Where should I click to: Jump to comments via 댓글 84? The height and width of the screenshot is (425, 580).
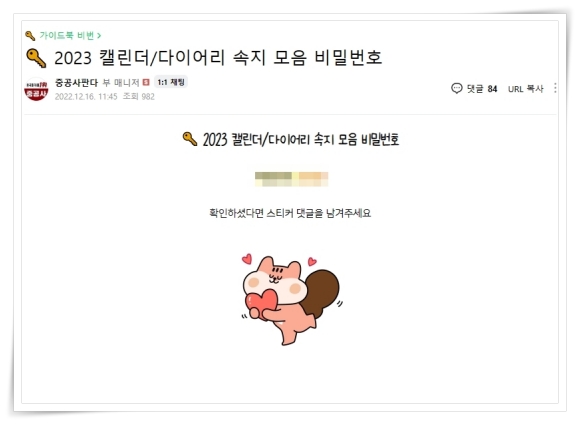(x=482, y=89)
